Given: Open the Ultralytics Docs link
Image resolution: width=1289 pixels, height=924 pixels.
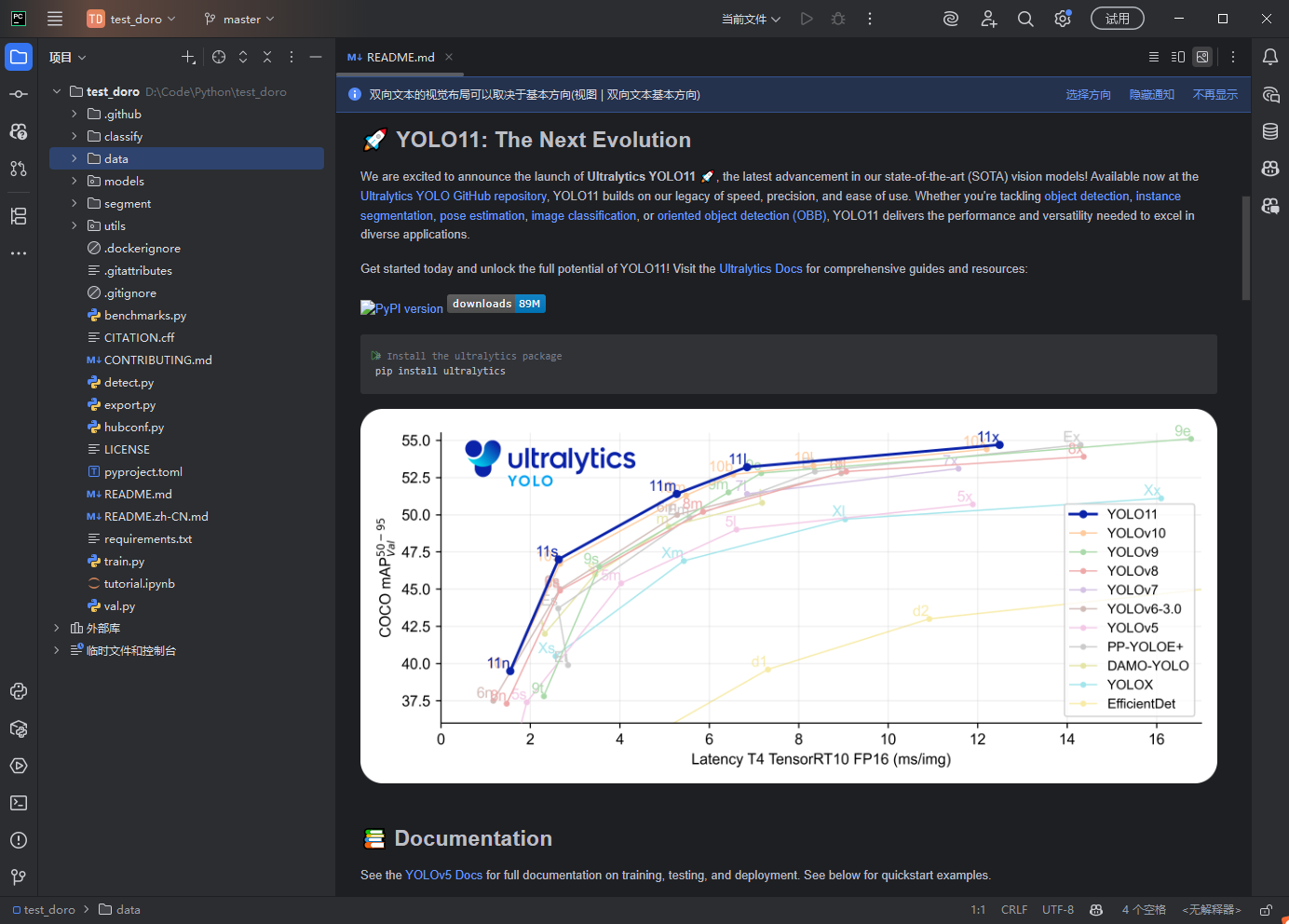Looking at the screenshot, I should coord(760,269).
